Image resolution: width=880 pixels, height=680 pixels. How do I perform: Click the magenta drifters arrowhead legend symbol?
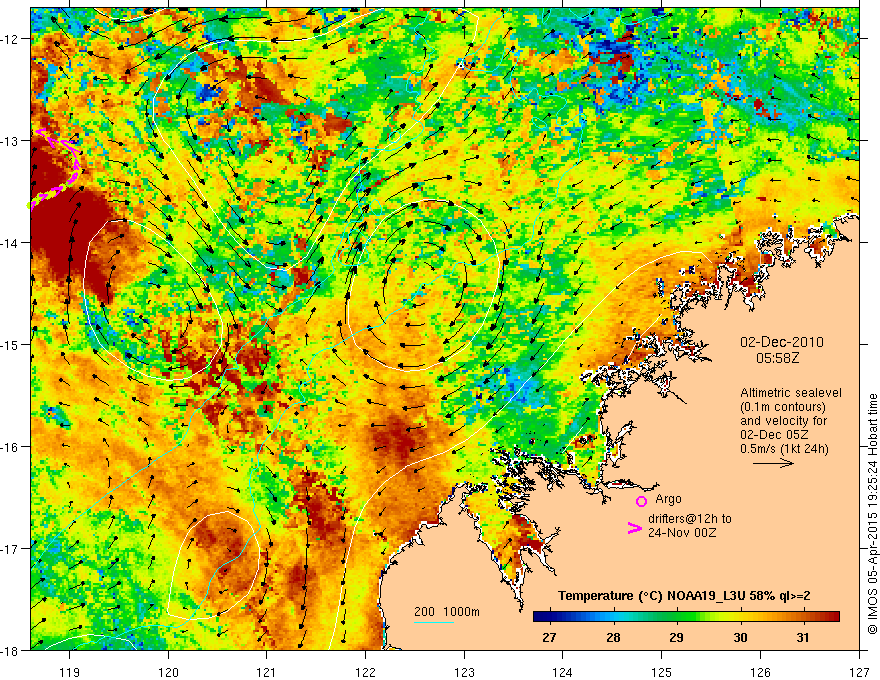(x=634, y=528)
